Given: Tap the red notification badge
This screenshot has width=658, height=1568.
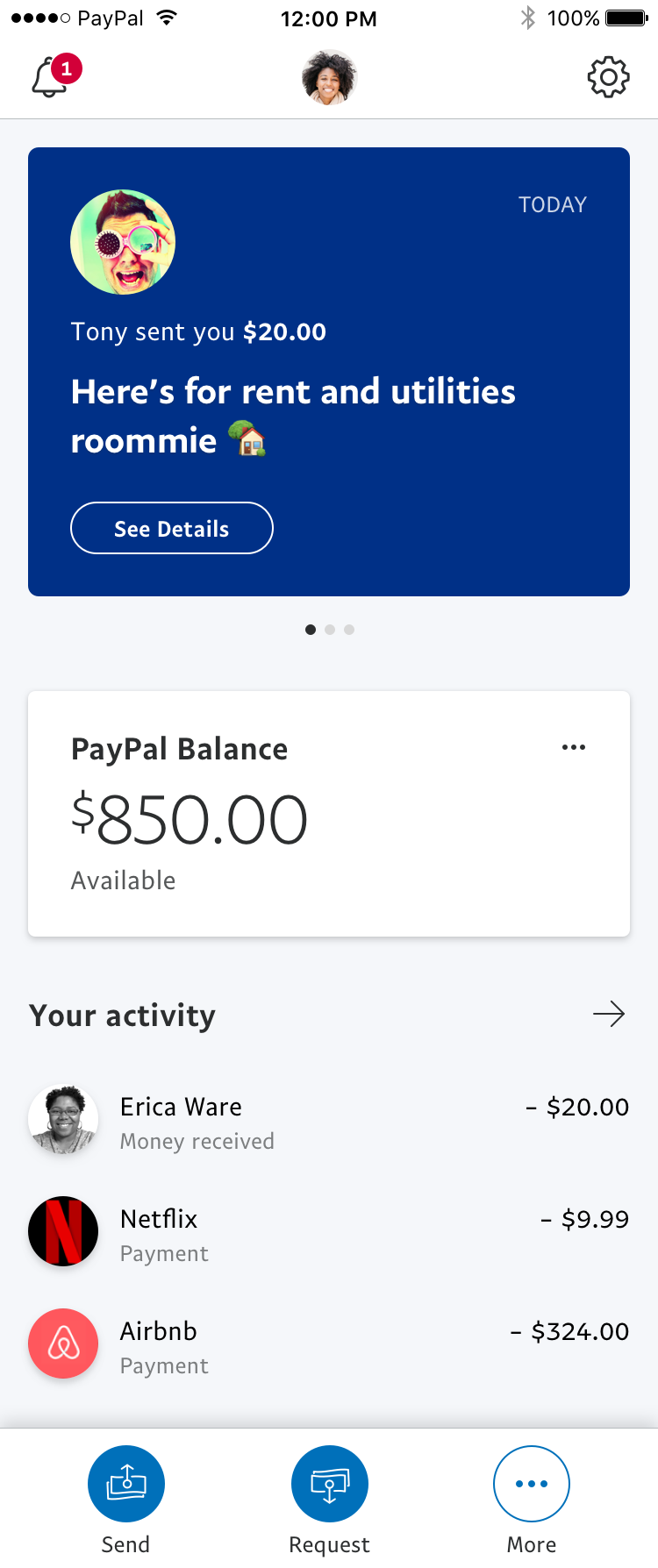Looking at the screenshot, I should [x=67, y=68].
